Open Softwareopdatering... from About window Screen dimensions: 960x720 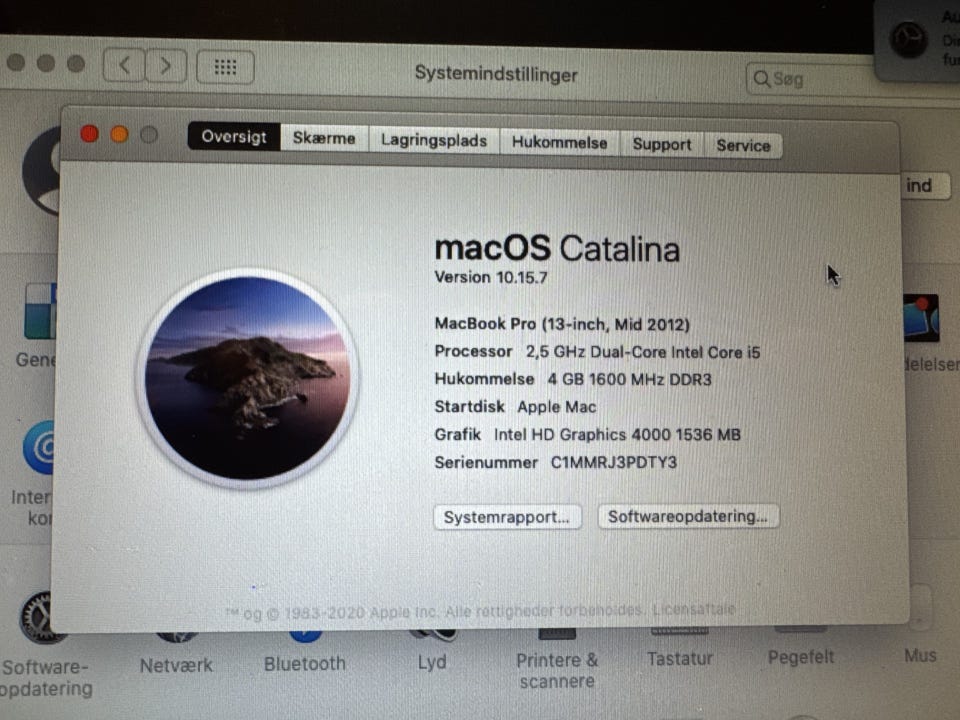point(688,516)
